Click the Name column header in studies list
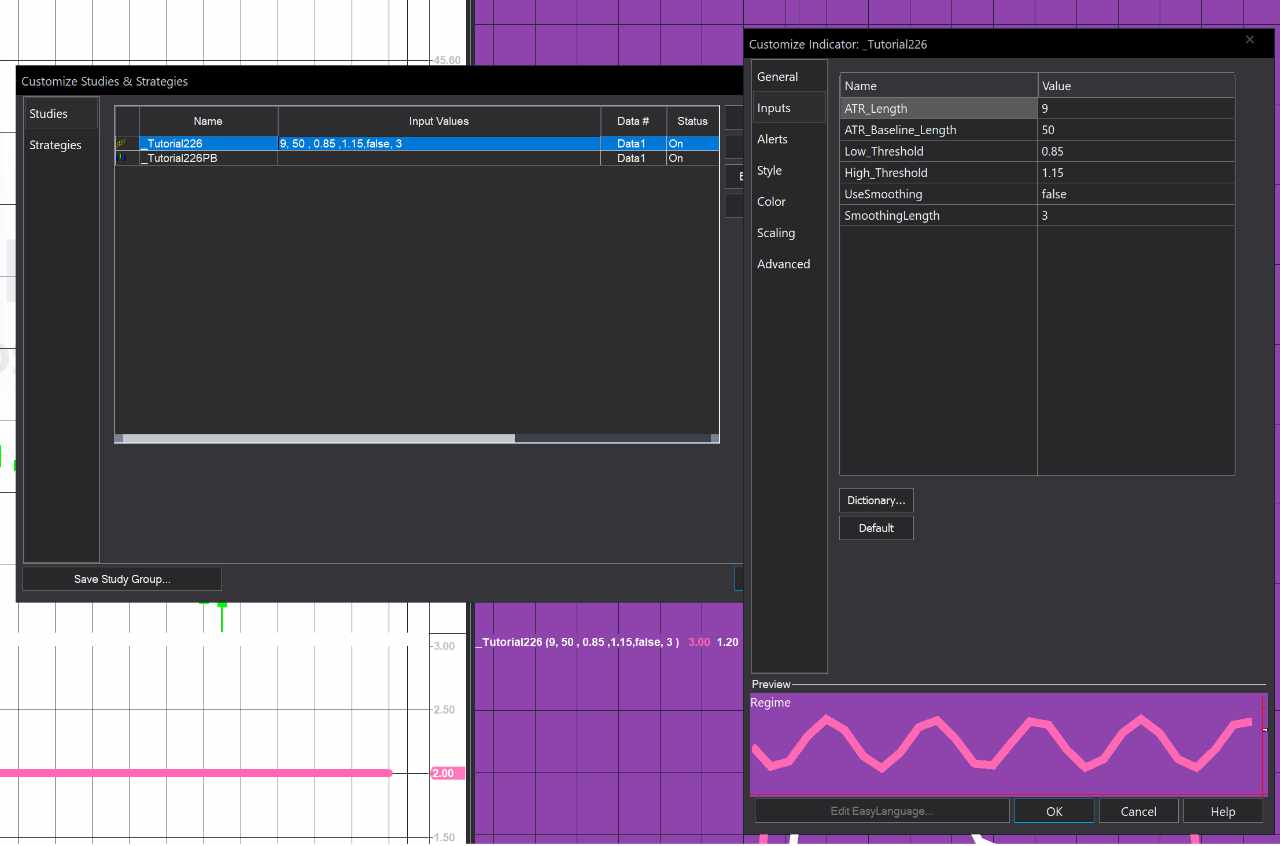This screenshot has height=846, width=1280. pos(208,121)
